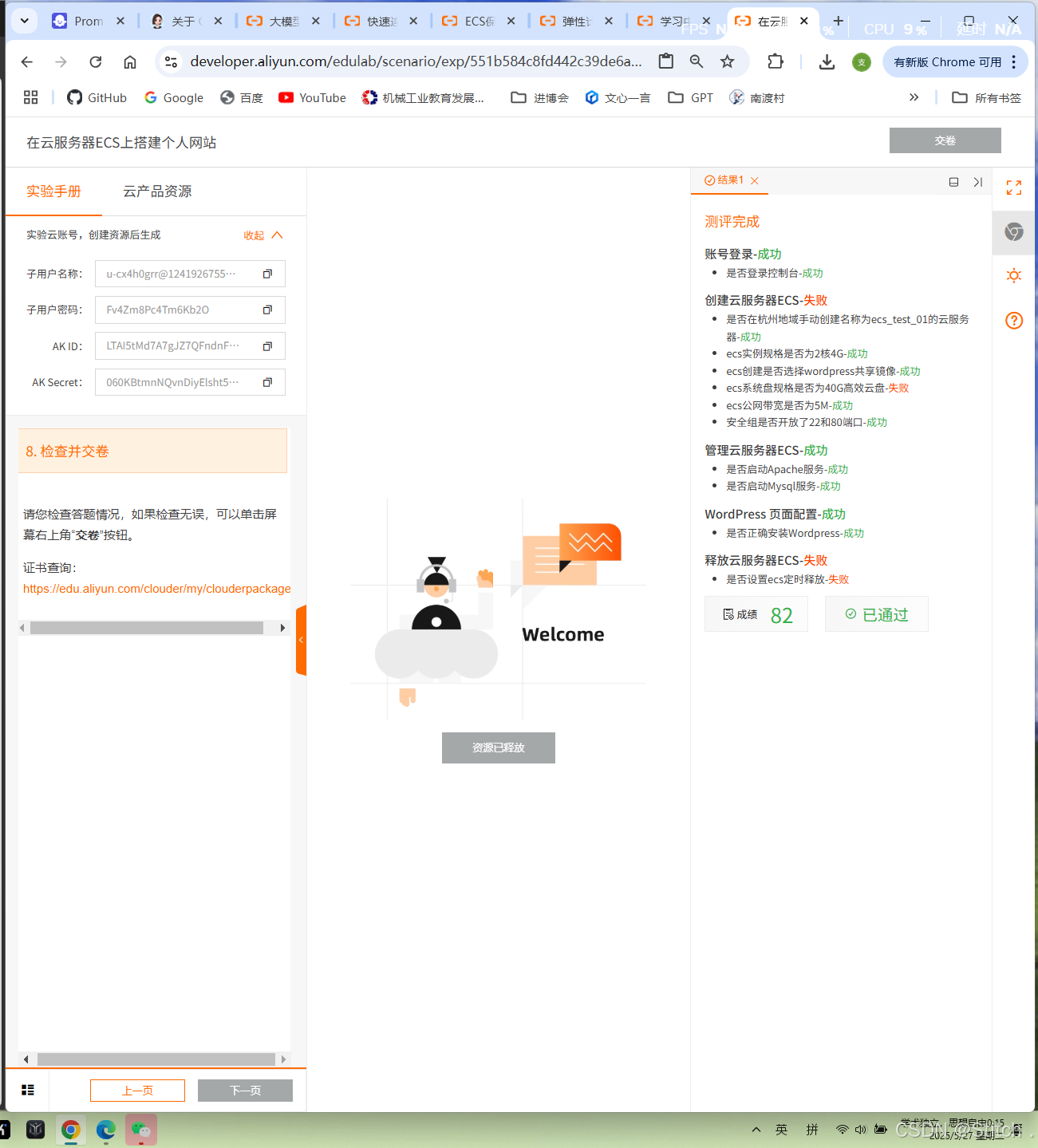
Task: Collapse the results panel with the arrow icon
Action: pos(978,182)
